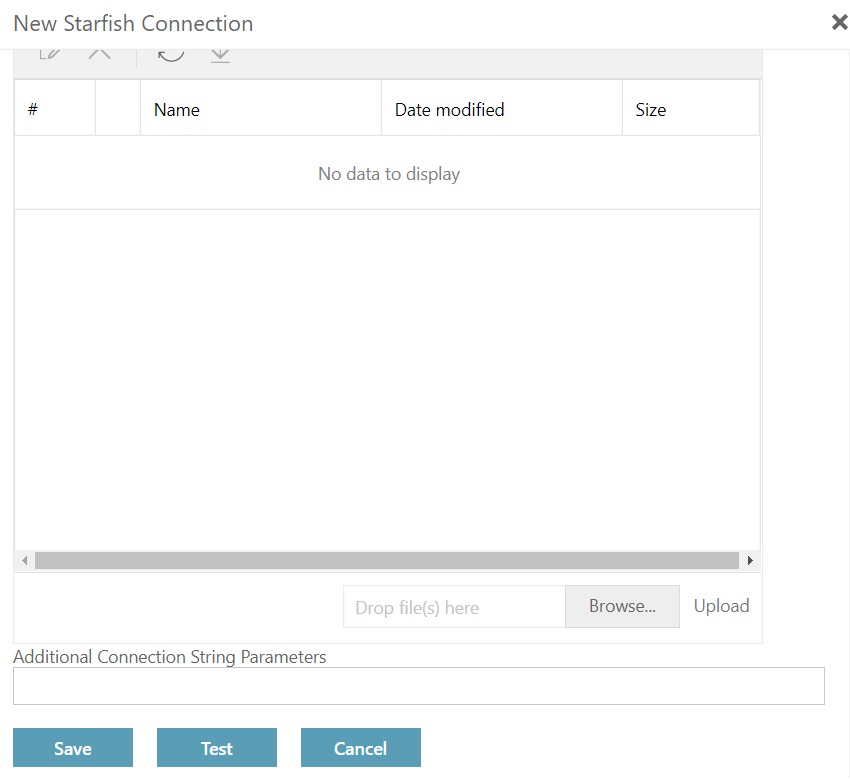Image resolution: width=850 pixels, height=779 pixels.
Task: Click the Upload link
Action: click(x=722, y=606)
